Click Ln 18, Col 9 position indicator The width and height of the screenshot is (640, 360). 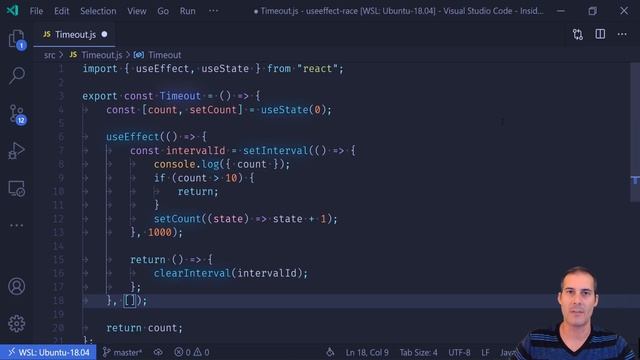pos(367,352)
